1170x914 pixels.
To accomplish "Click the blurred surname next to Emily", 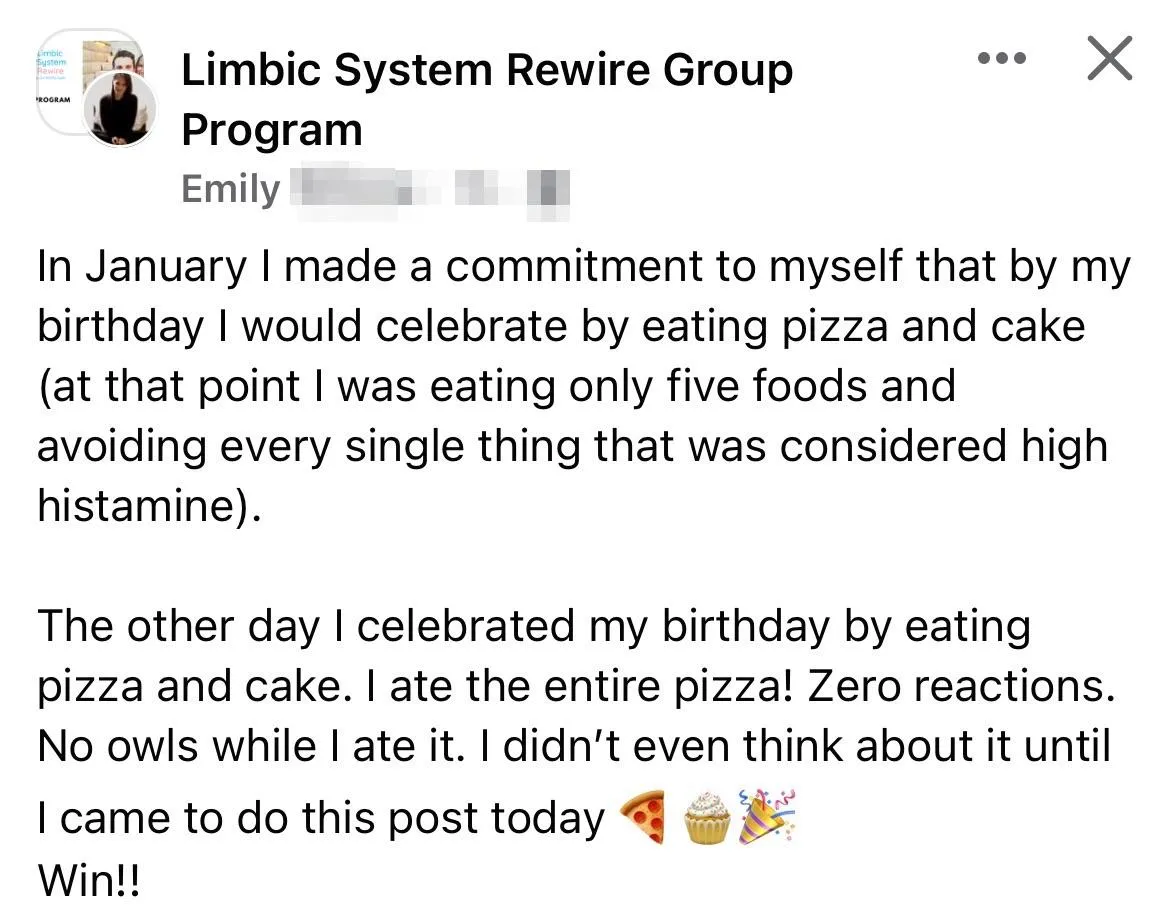I will [430, 190].
